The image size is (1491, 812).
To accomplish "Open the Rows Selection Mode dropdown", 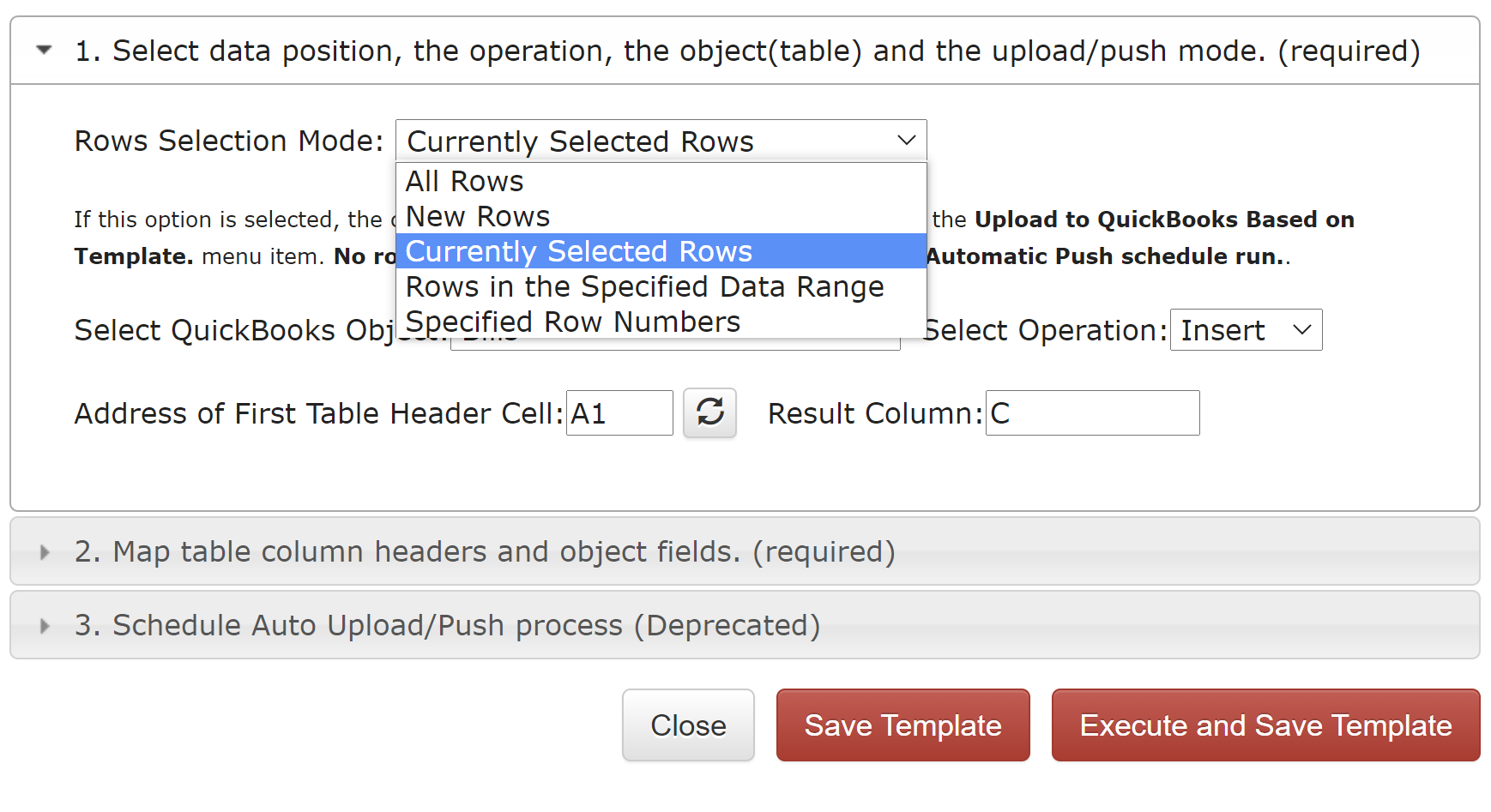I will coord(661,141).
